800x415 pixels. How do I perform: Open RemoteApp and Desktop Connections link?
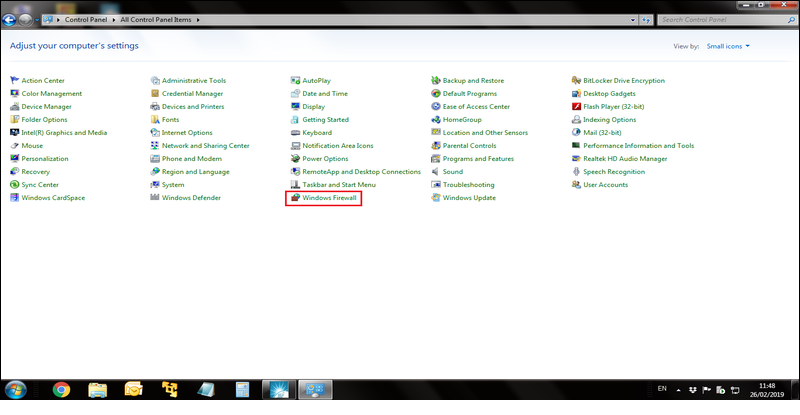[361, 172]
